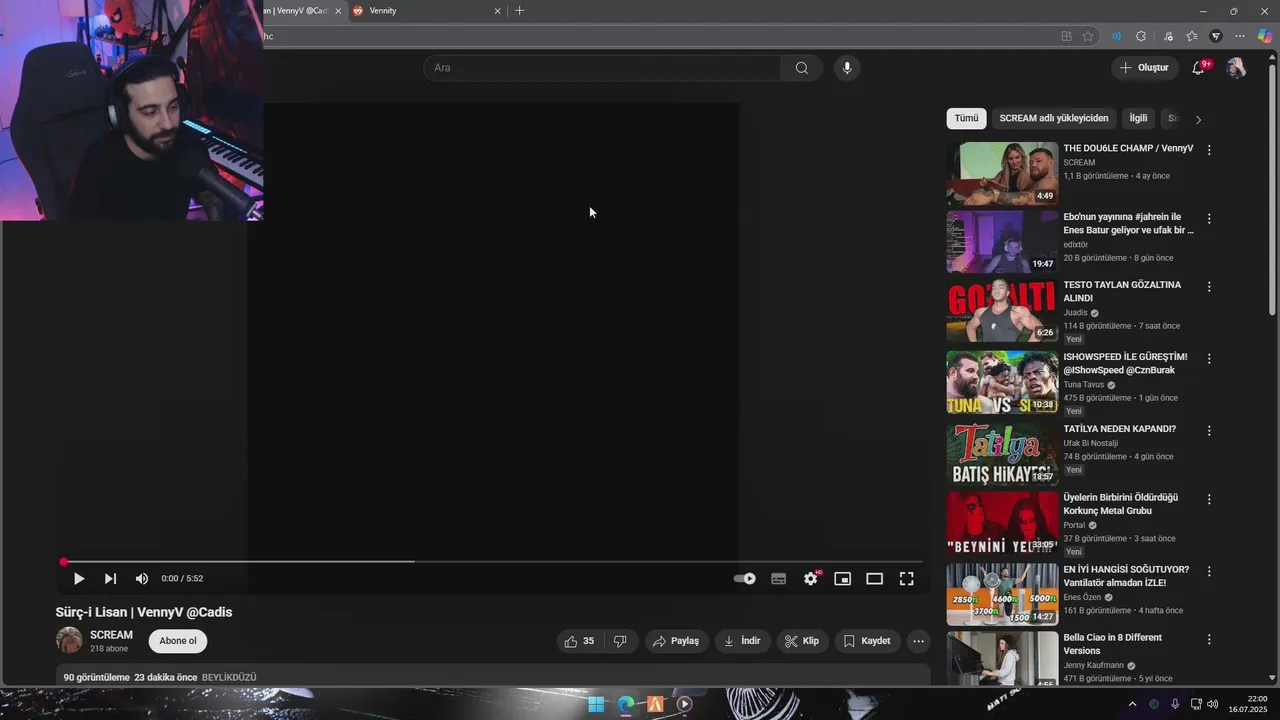Viewport: 1280px width, 720px height.
Task: Click the Paylaş share button
Action: (676, 641)
